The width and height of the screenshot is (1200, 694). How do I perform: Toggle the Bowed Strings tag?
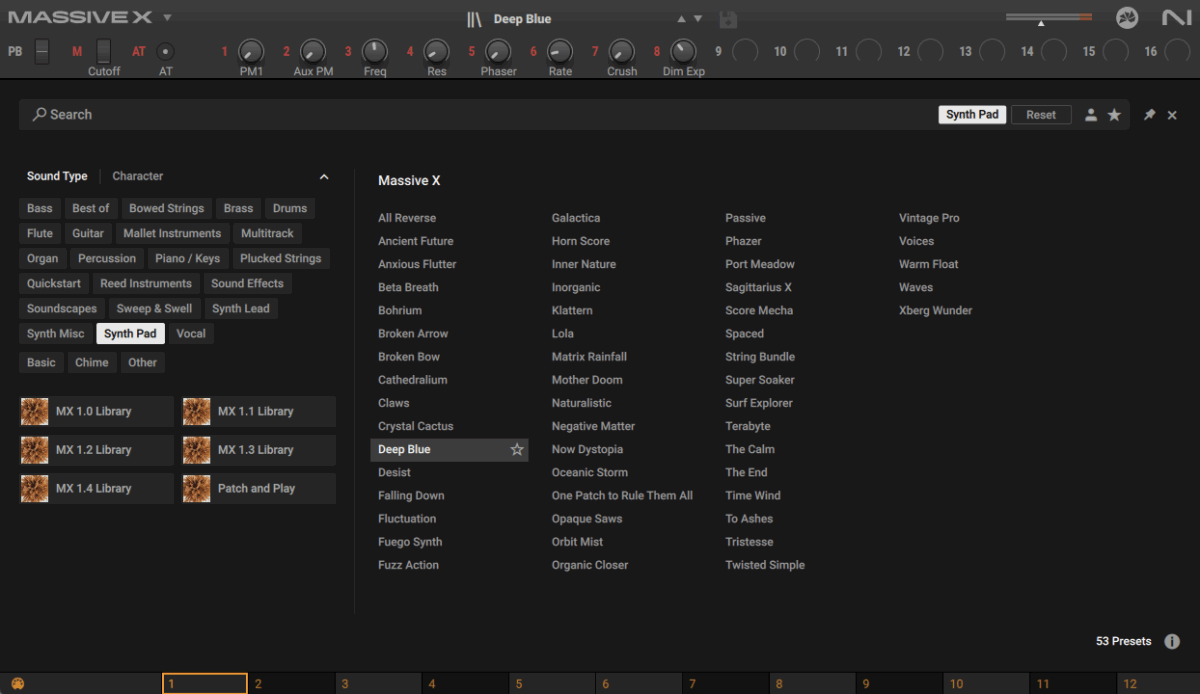(x=166, y=209)
